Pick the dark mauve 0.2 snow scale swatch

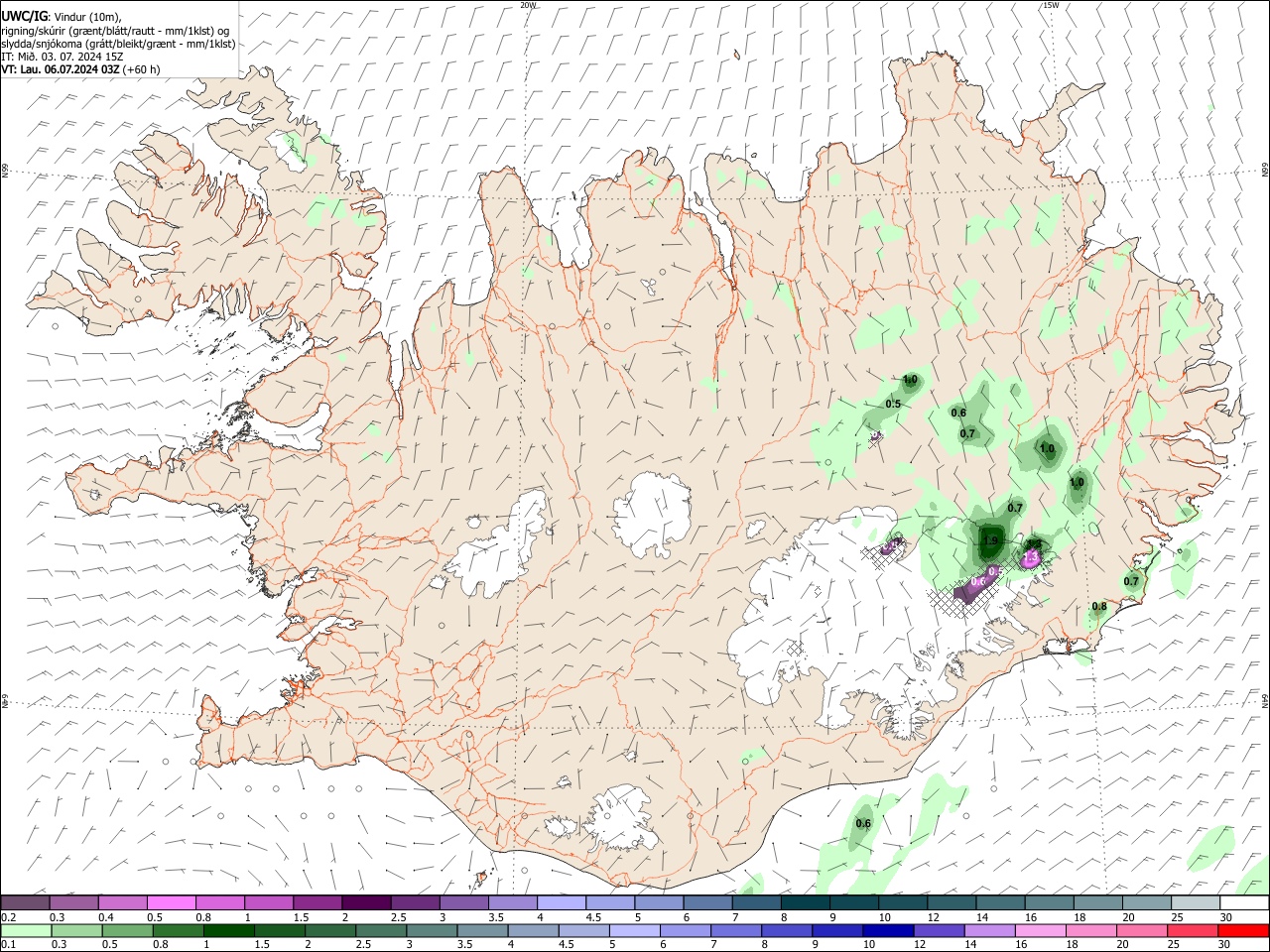click(26, 903)
